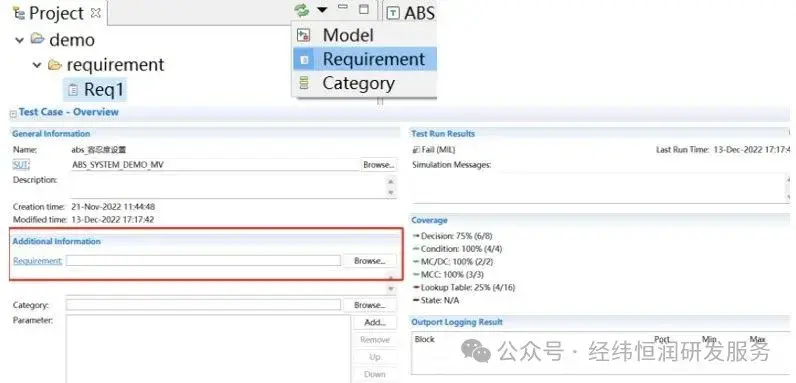Minimize the Project panel
Image resolution: width=796 pixels, height=383 pixels.
click(x=343, y=7)
